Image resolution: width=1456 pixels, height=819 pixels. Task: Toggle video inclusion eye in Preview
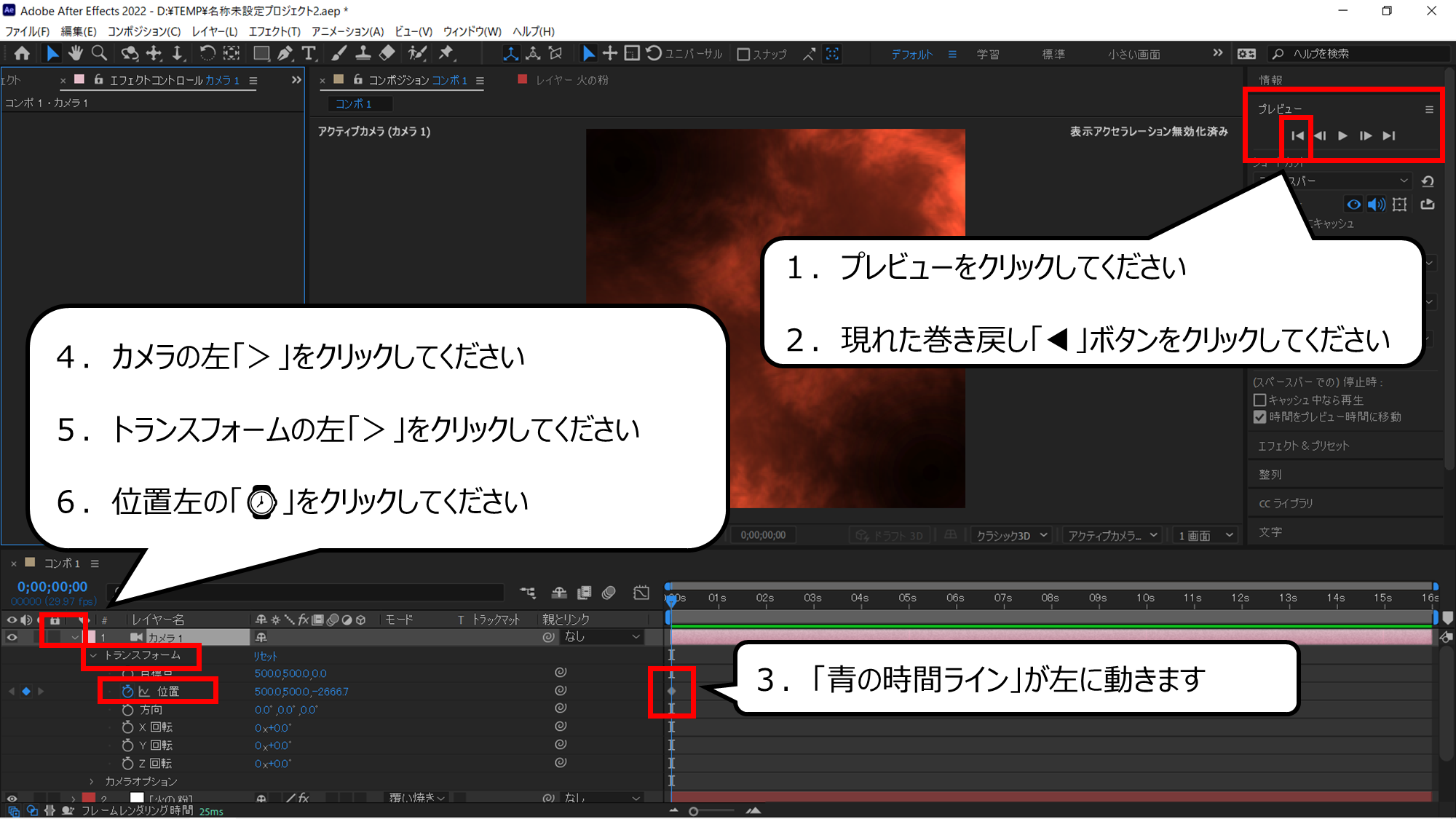[x=1353, y=205]
